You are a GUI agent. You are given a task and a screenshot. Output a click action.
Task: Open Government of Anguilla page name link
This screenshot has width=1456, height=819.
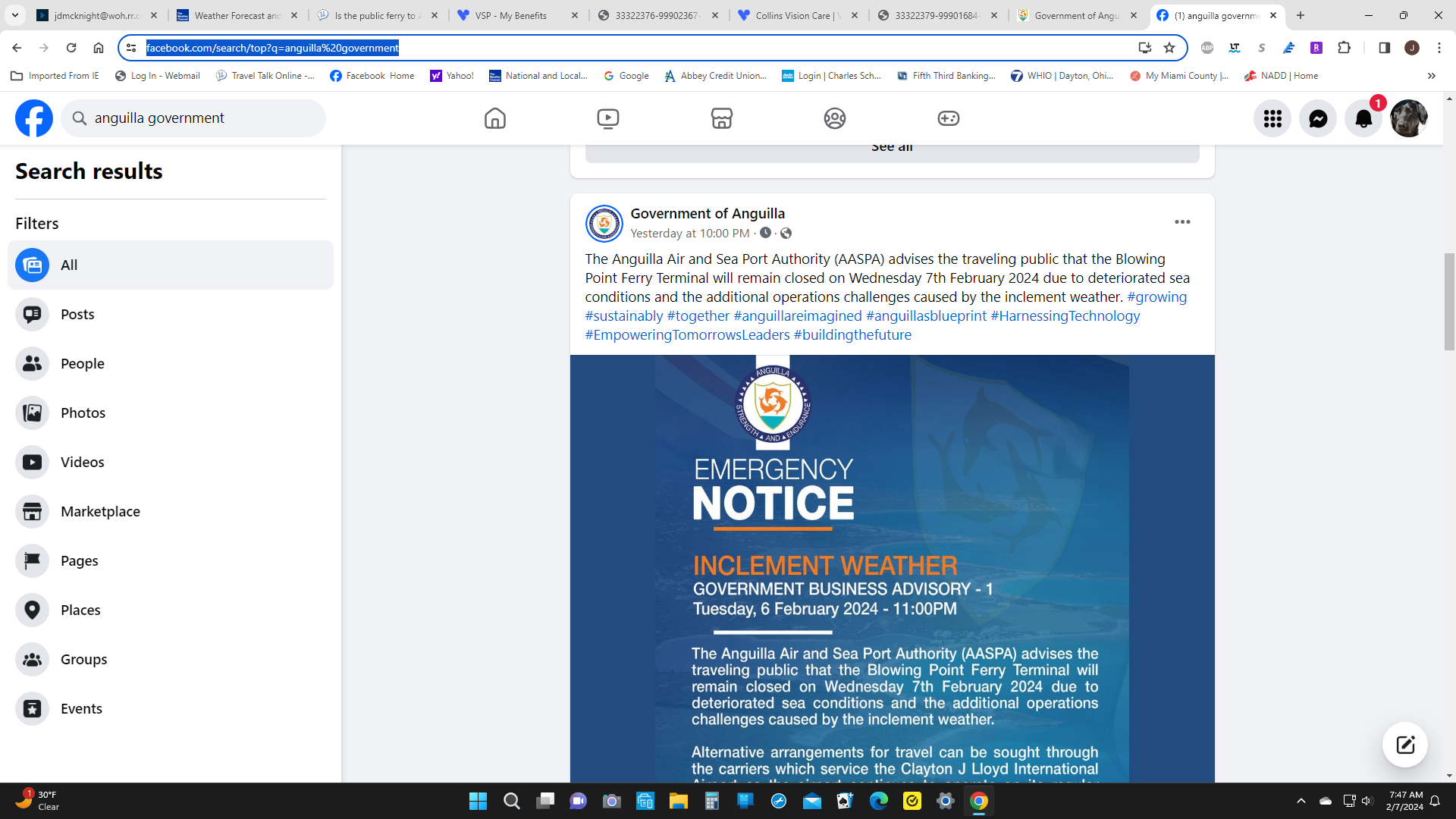708,214
